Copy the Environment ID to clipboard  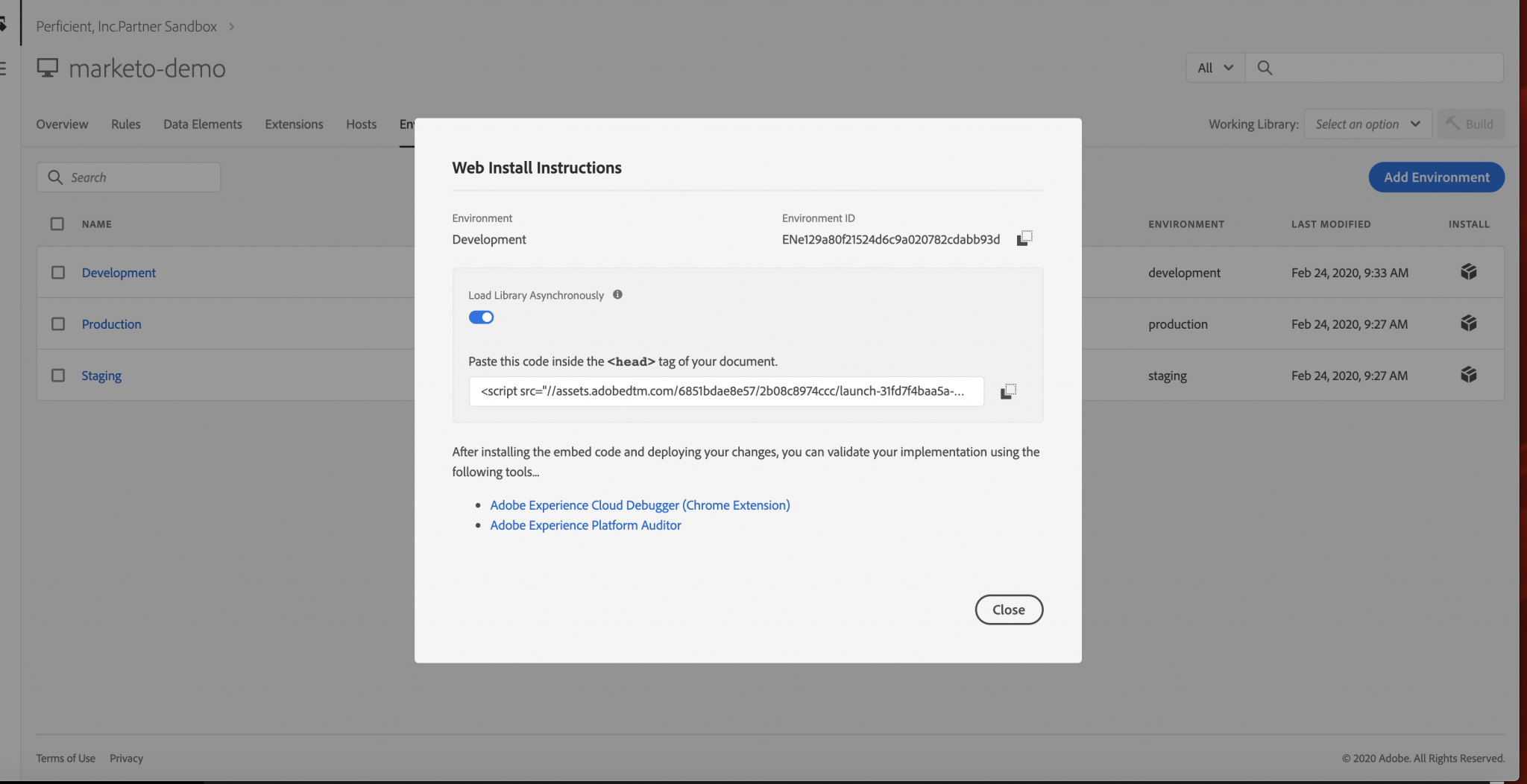coord(1024,238)
